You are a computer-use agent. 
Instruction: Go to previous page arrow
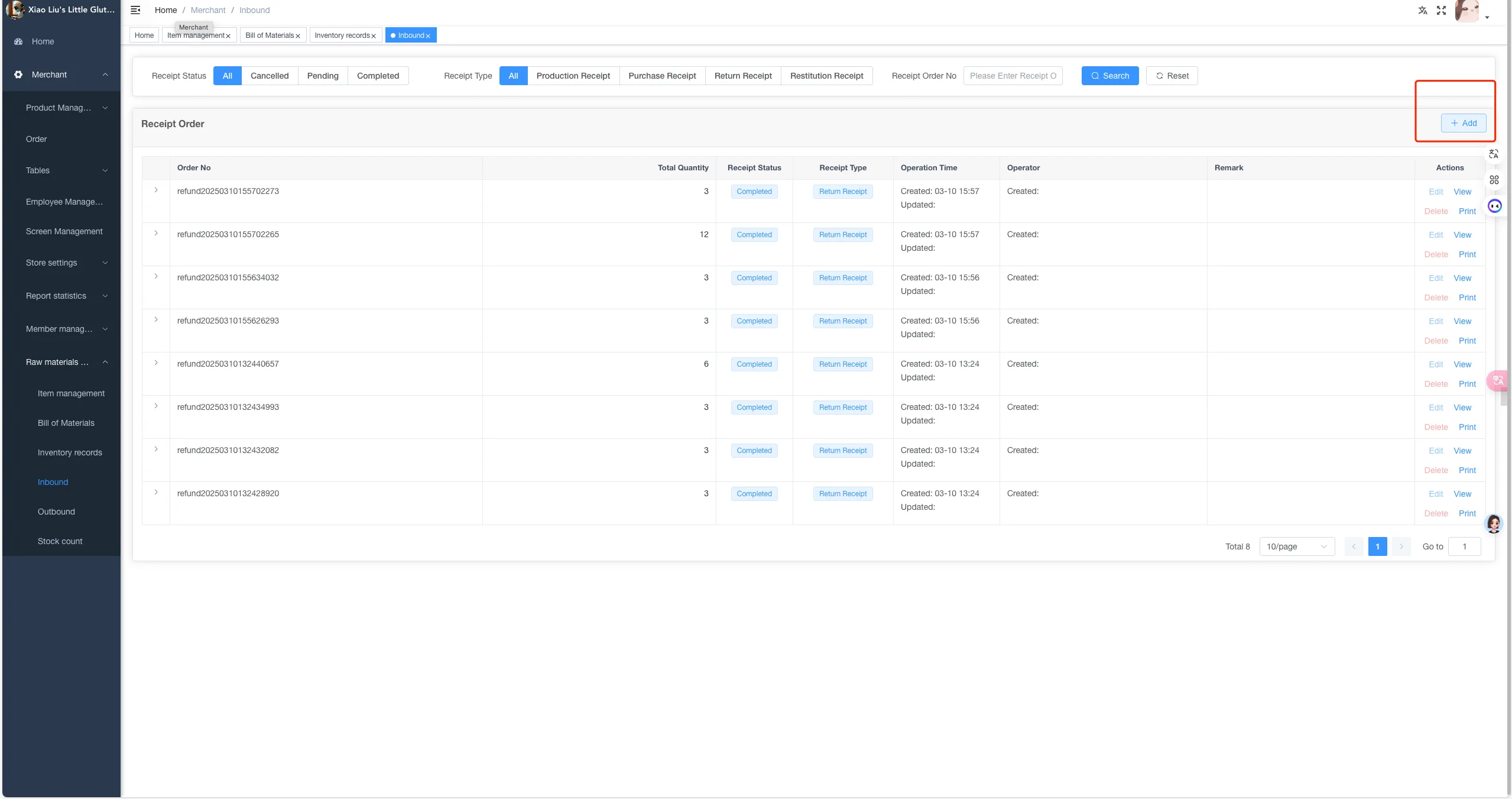coord(1354,546)
